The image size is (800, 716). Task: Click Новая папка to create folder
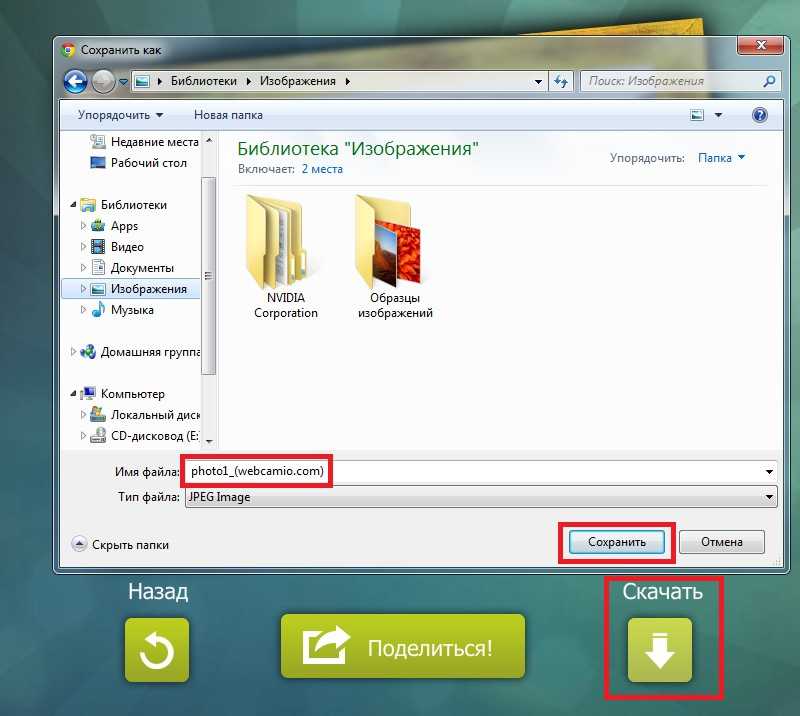228,115
